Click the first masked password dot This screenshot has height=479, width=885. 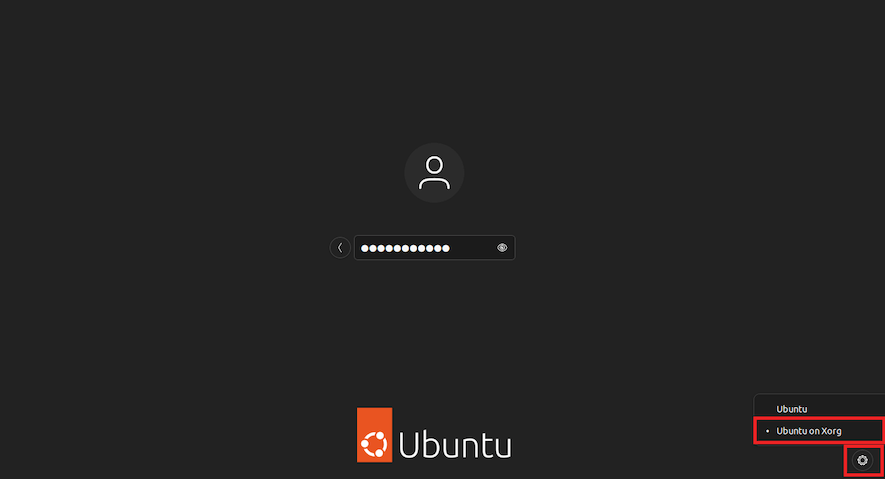[365, 248]
